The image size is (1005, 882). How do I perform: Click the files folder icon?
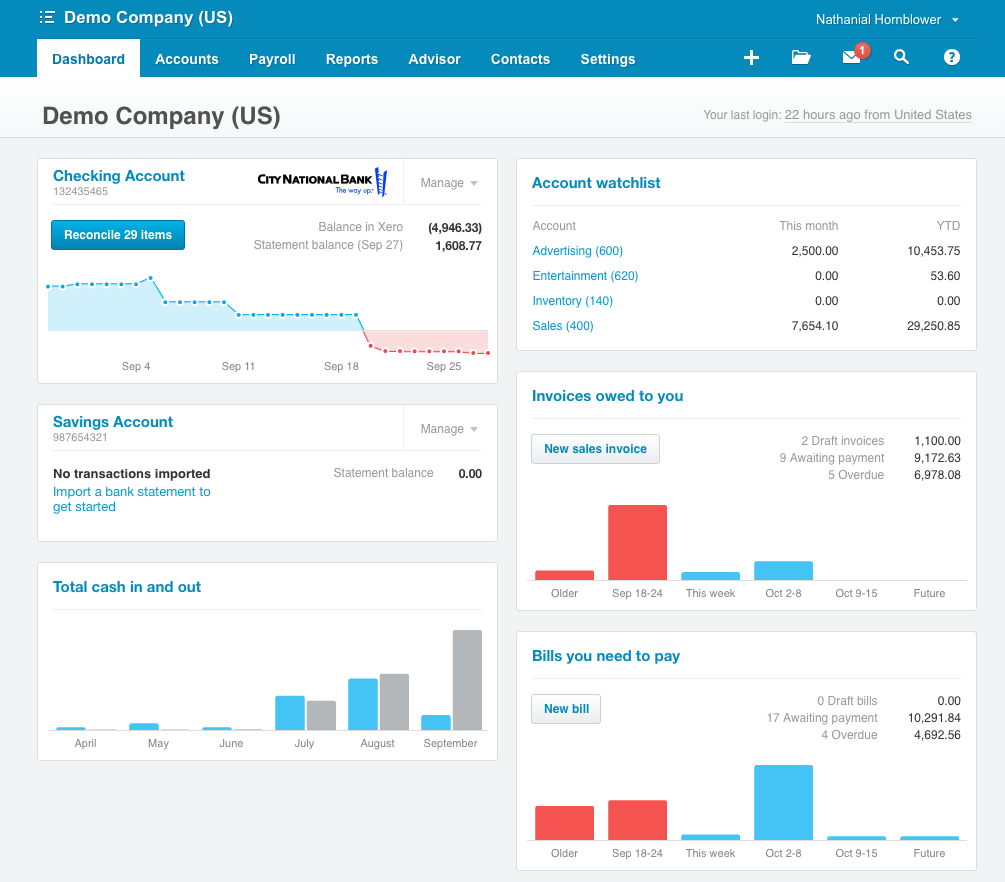click(x=801, y=58)
